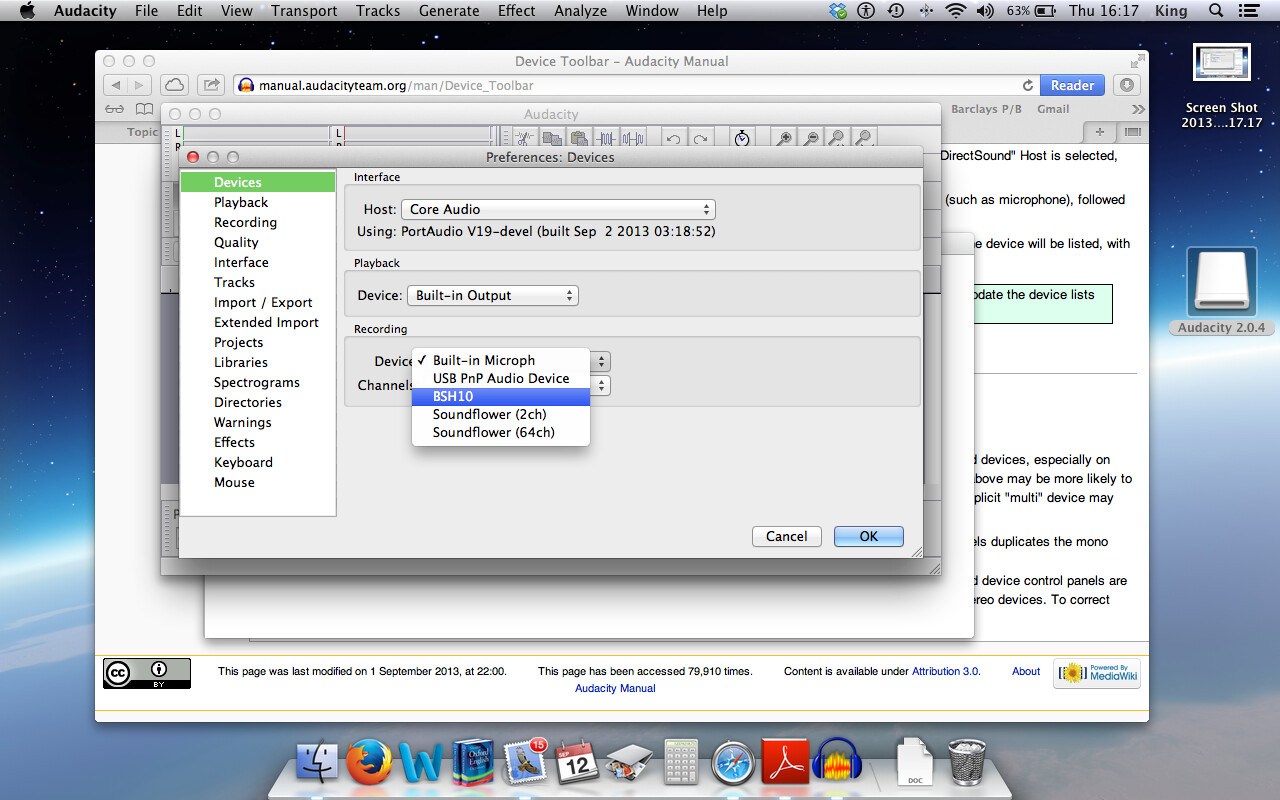This screenshot has width=1280, height=800.
Task: Open Wi-Fi status menu in menu bar
Action: tap(956, 11)
